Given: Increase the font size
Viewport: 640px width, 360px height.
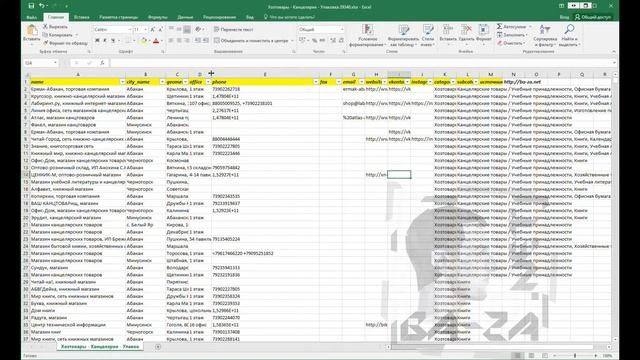Looking at the screenshot, I should point(152,29).
